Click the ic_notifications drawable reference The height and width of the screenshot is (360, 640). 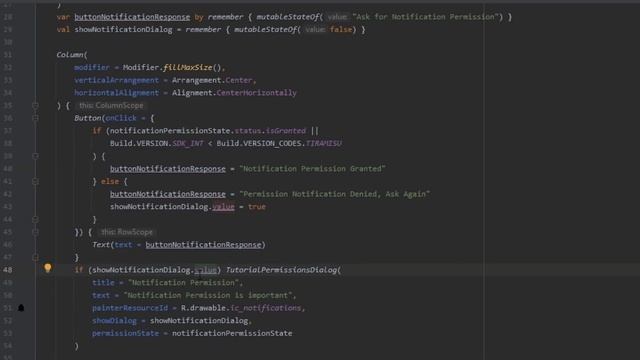266,308
